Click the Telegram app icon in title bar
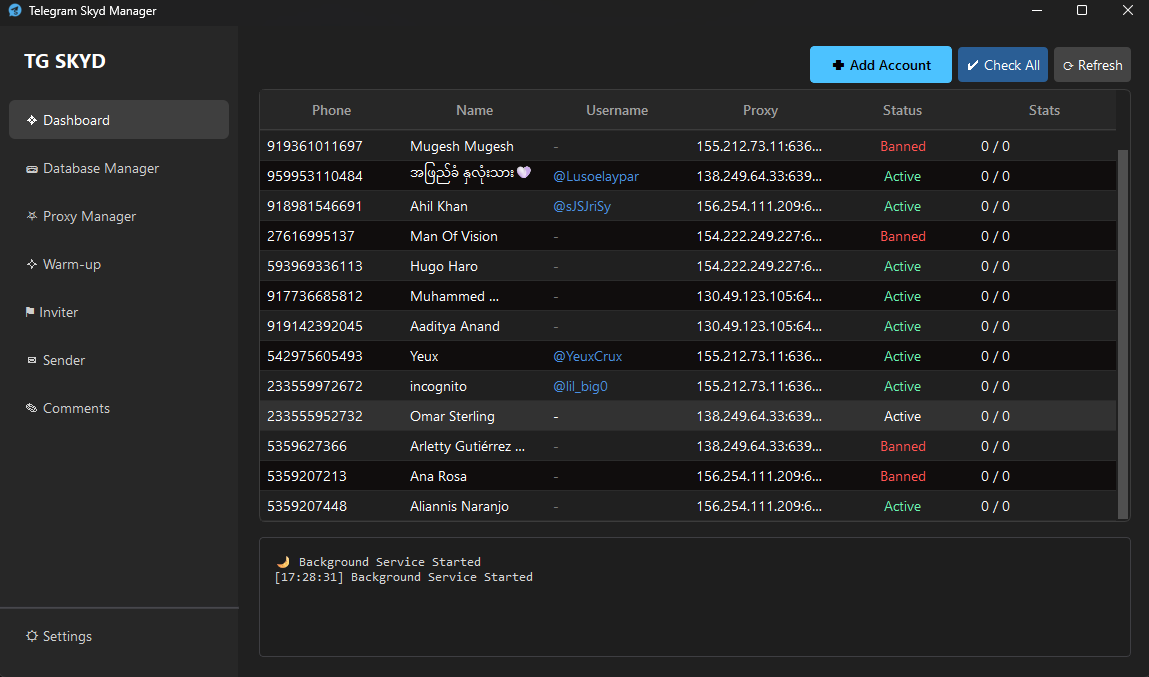The width and height of the screenshot is (1149, 677). [x=14, y=11]
